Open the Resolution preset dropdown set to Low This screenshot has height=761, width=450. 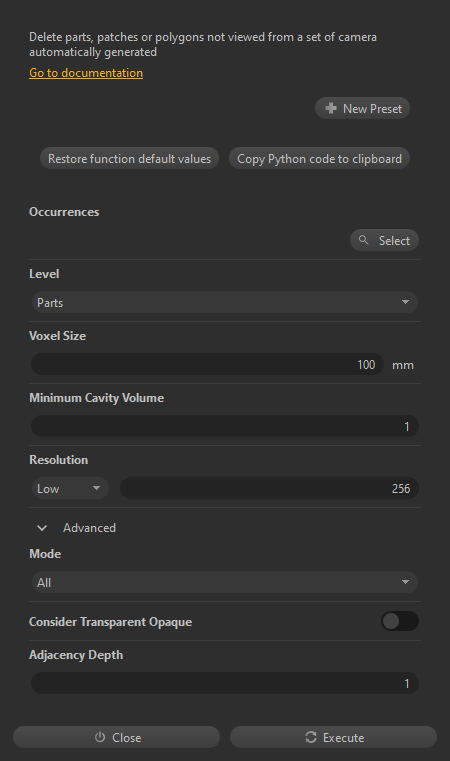click(x=69, y=488)
